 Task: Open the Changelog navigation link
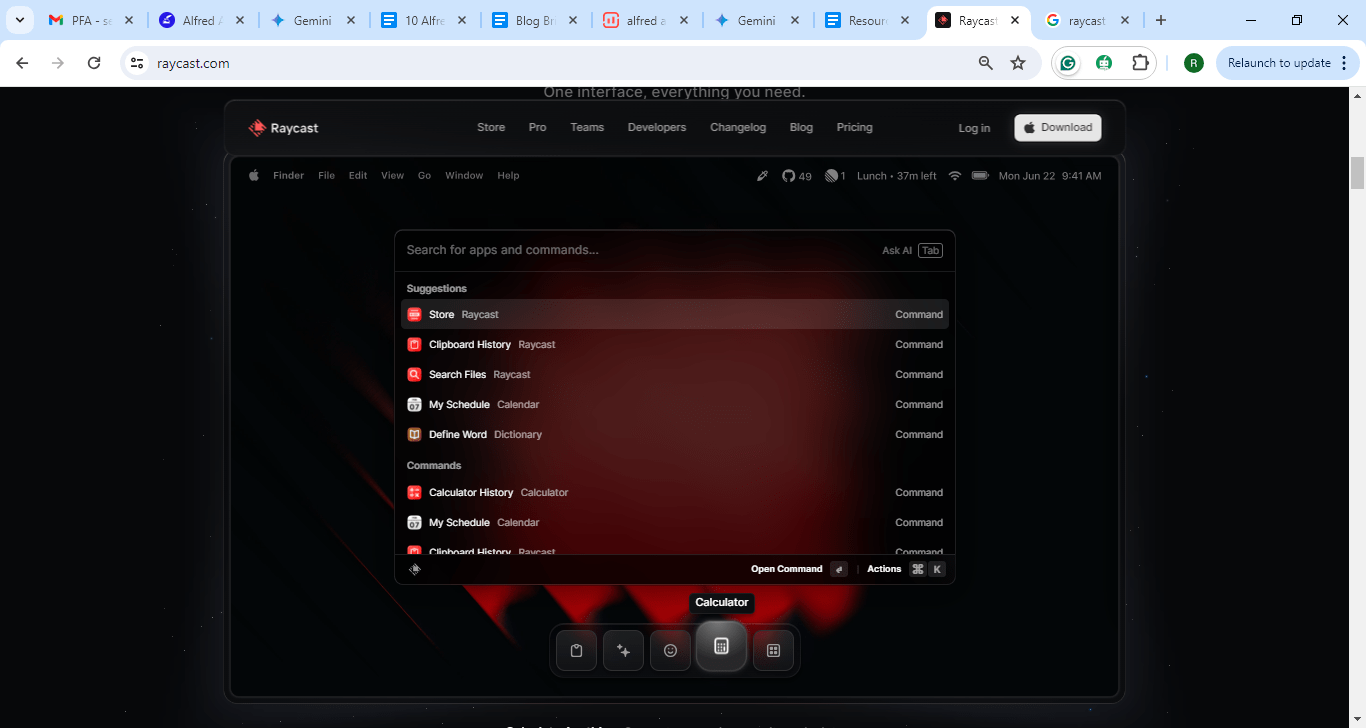click(738, 127)
